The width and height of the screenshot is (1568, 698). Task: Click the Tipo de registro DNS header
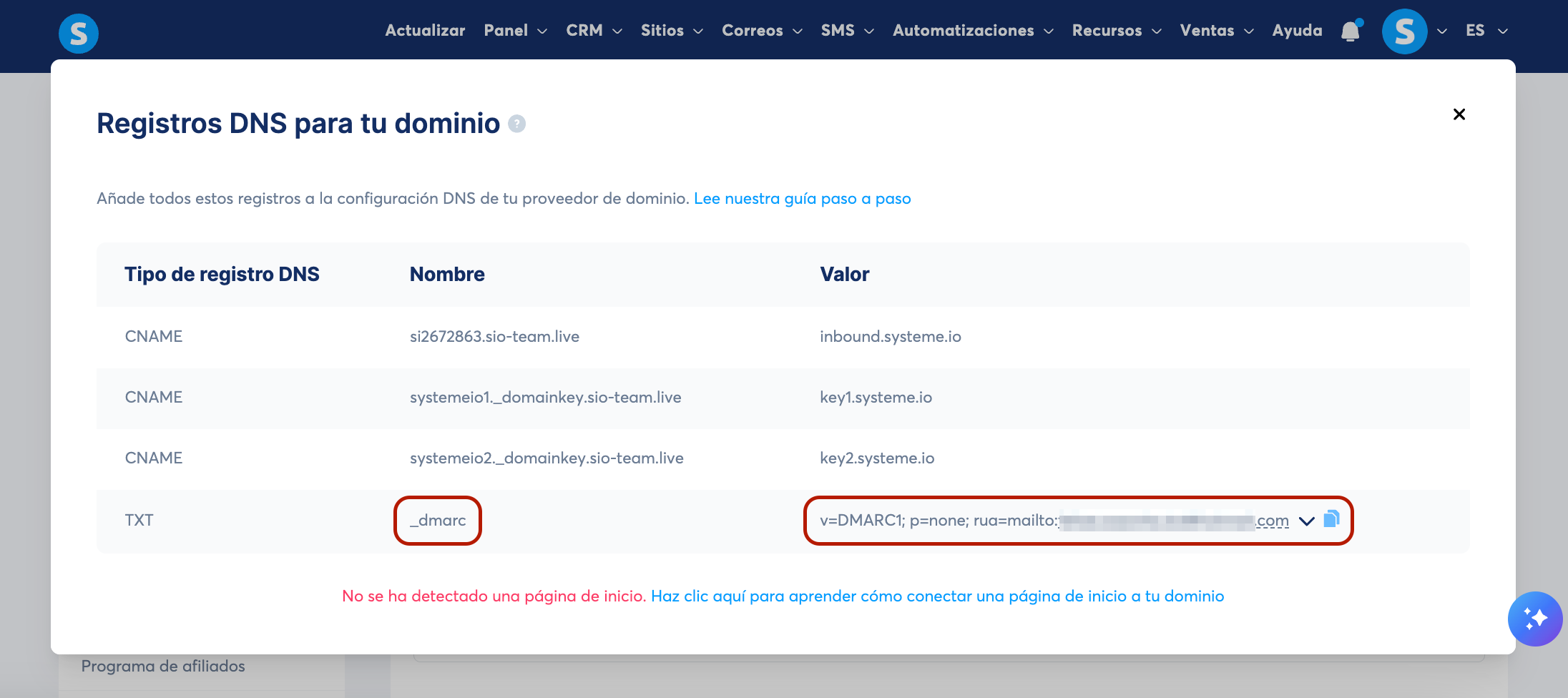222,275
